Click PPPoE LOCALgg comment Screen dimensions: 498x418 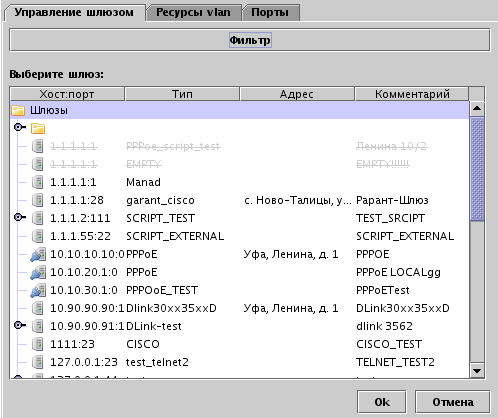pos(398,272)
